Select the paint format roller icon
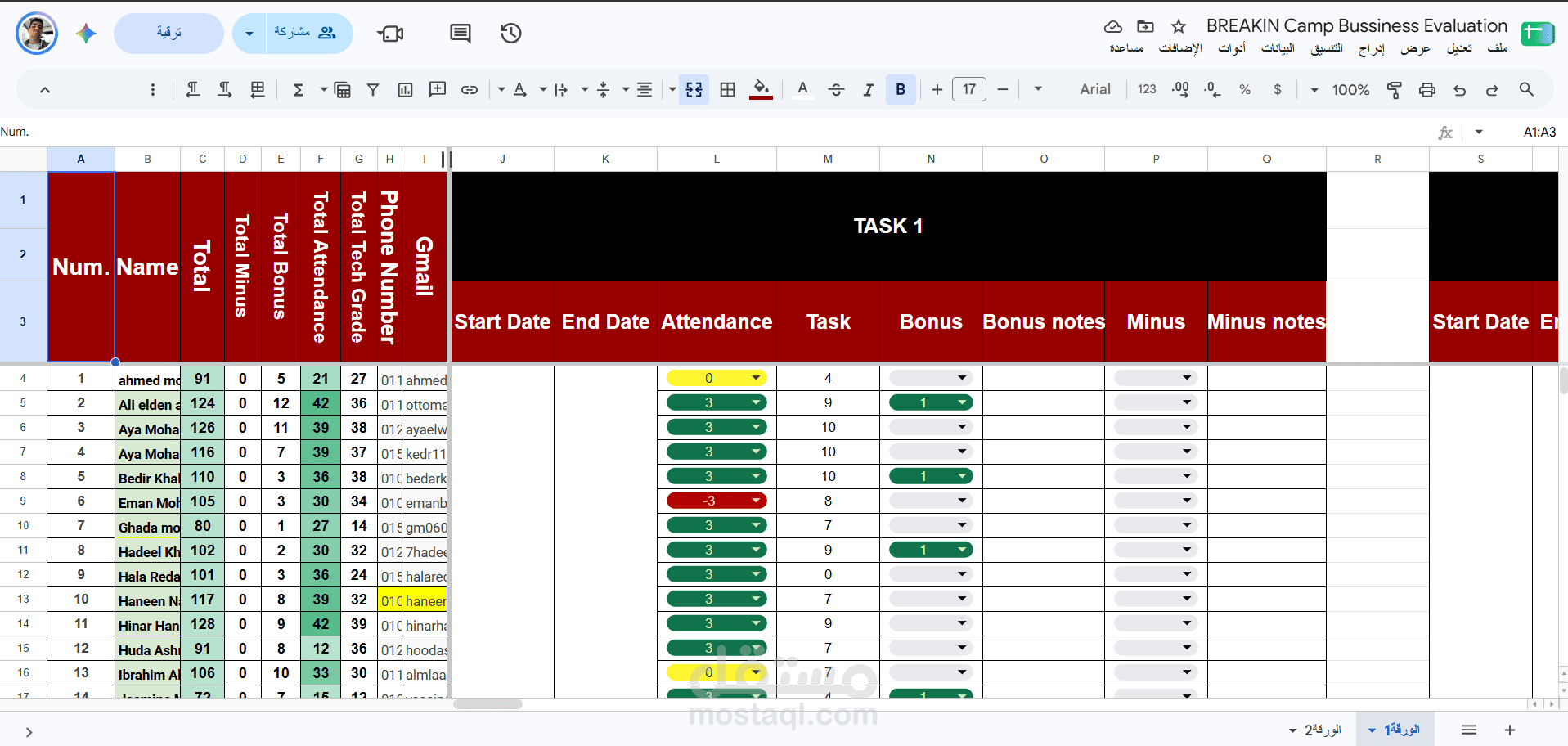 (1395, 90)
